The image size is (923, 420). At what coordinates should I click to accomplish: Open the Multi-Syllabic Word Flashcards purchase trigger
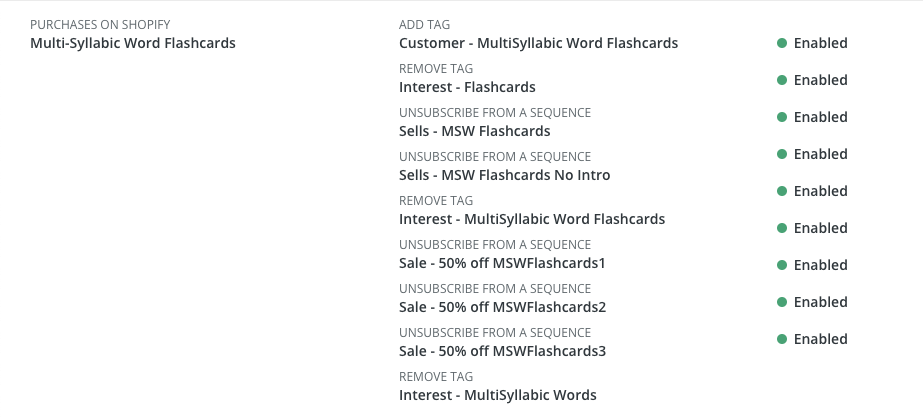[132, 44]
